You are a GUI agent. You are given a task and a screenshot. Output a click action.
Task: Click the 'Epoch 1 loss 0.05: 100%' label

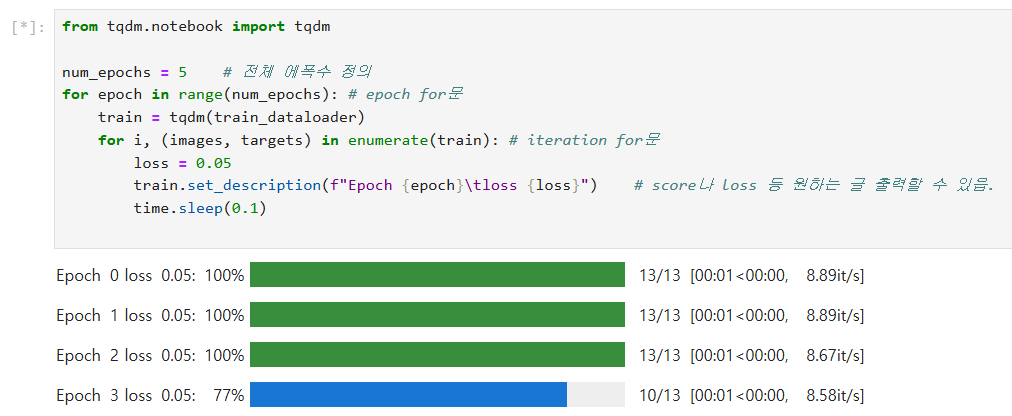[x=150, y=315]
